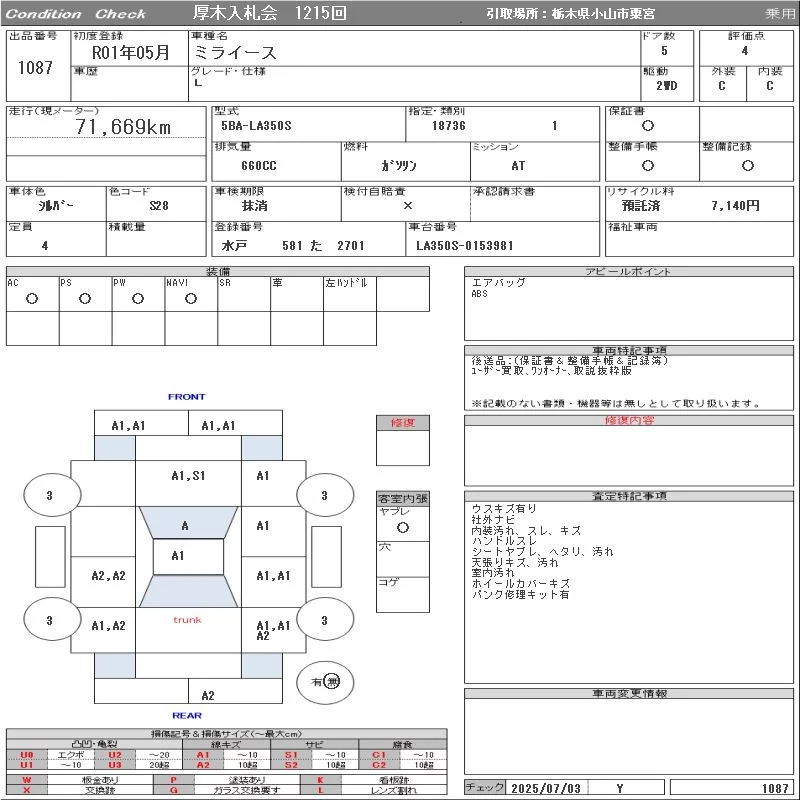Click the red U0 legend code
The width and height of the screenshot is (800, 800).
[x=27, y=755]
